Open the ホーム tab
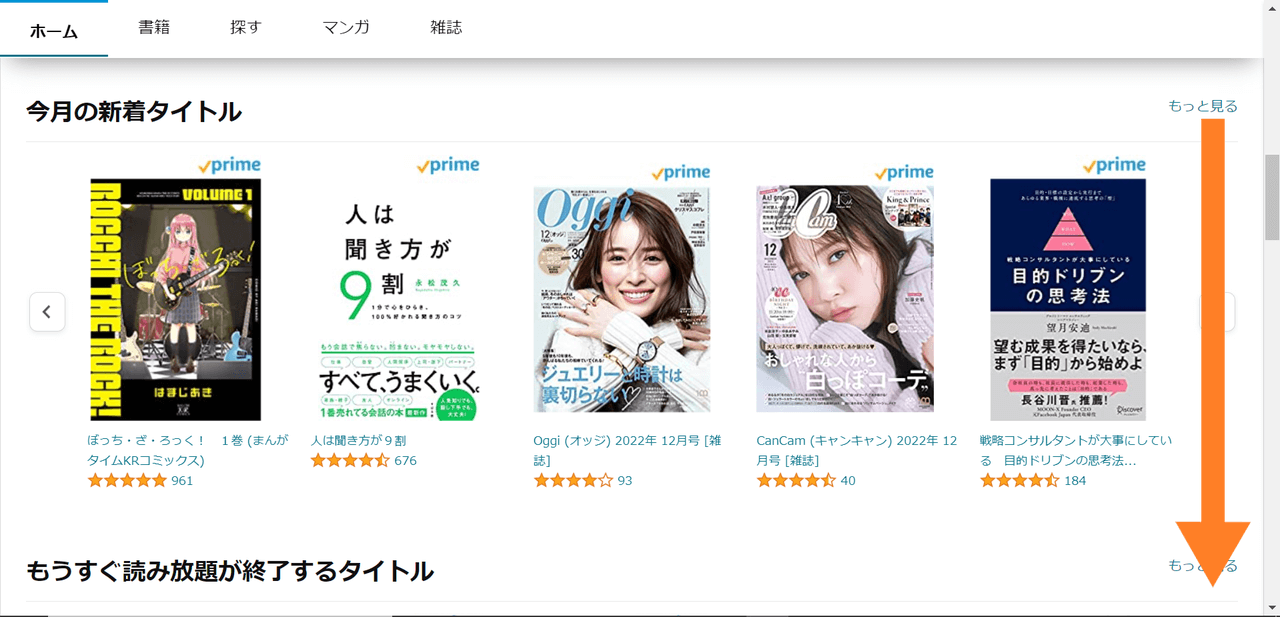Viewport: 1280px width, 617px height. coord(54,30)
